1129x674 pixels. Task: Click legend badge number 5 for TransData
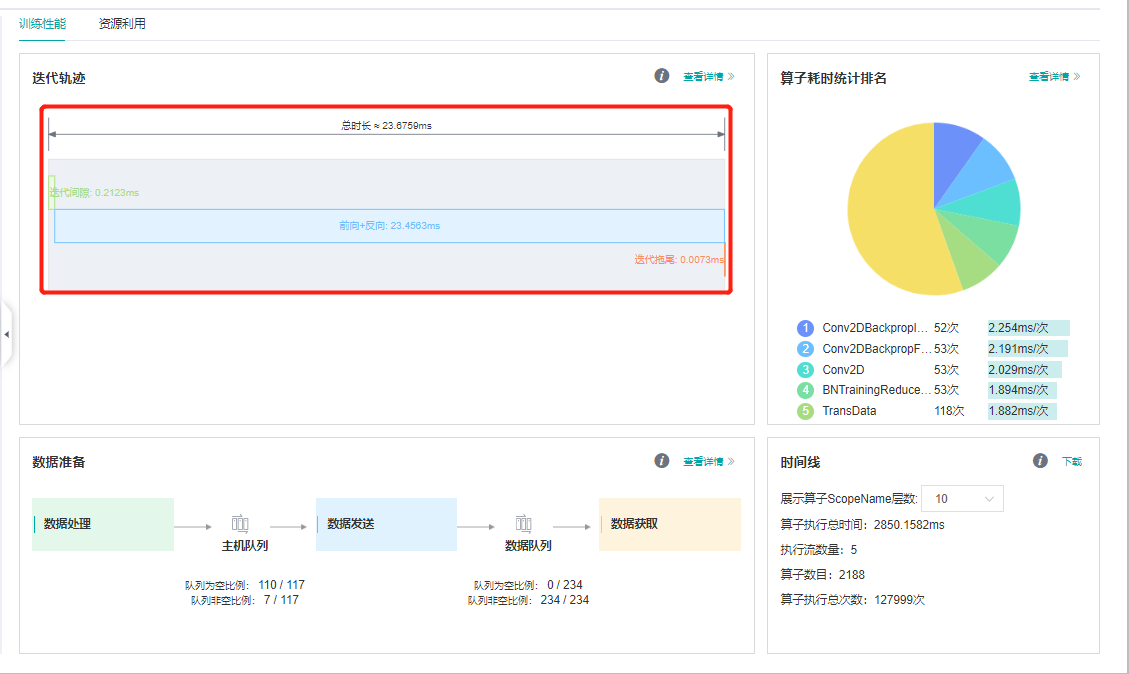[x=805, y=411]
